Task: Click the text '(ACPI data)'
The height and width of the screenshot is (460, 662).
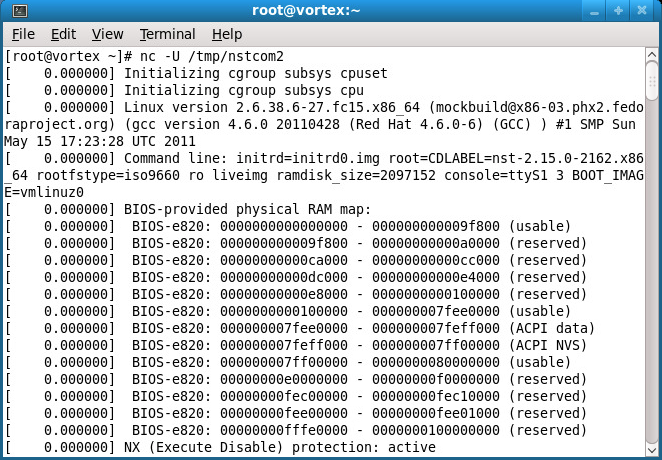Action: (552, 328)
